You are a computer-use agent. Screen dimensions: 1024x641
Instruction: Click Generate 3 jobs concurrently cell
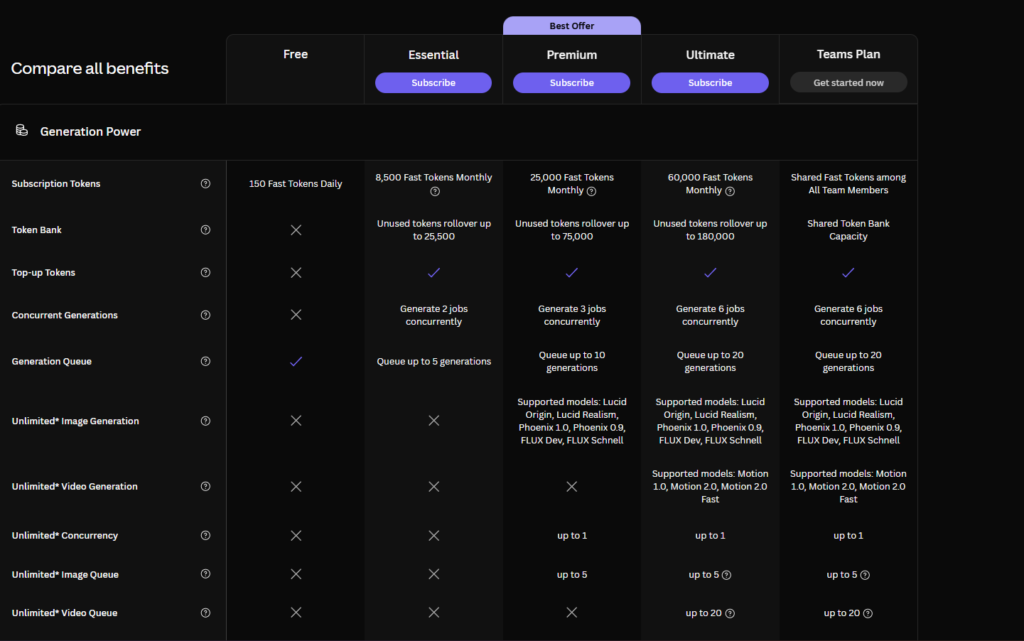[571, 315]
